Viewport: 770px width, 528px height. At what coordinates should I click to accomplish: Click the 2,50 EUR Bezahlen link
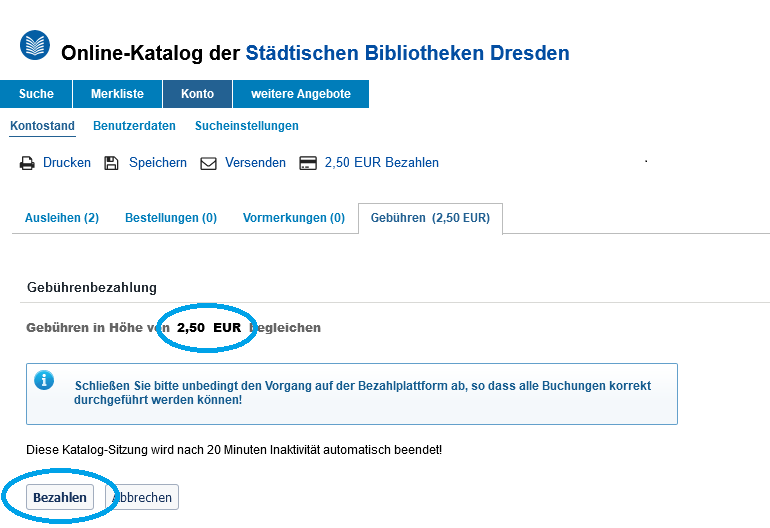[381, 163]
